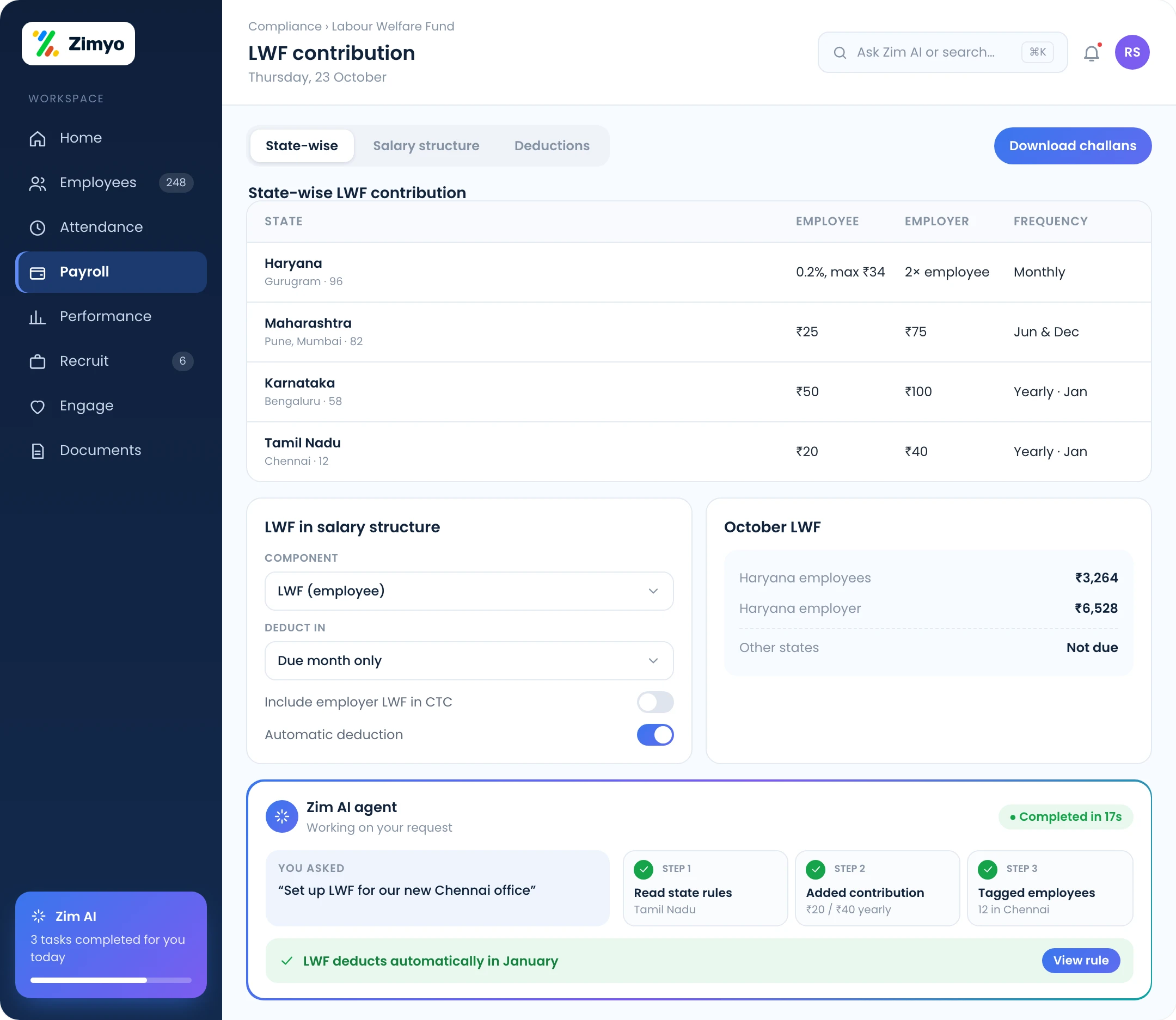
Task: Click the RS user avatar
Action: (1131, 52)
